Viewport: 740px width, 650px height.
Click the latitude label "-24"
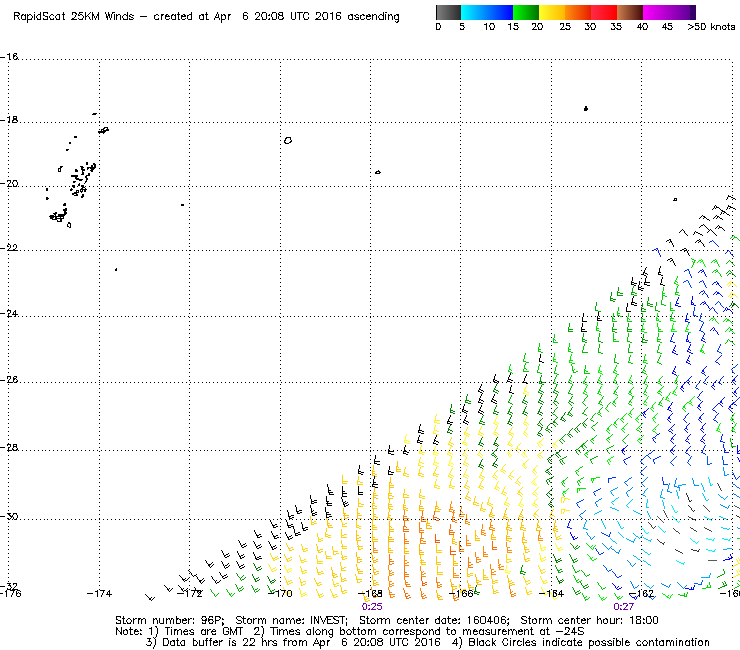pos(9,313)
